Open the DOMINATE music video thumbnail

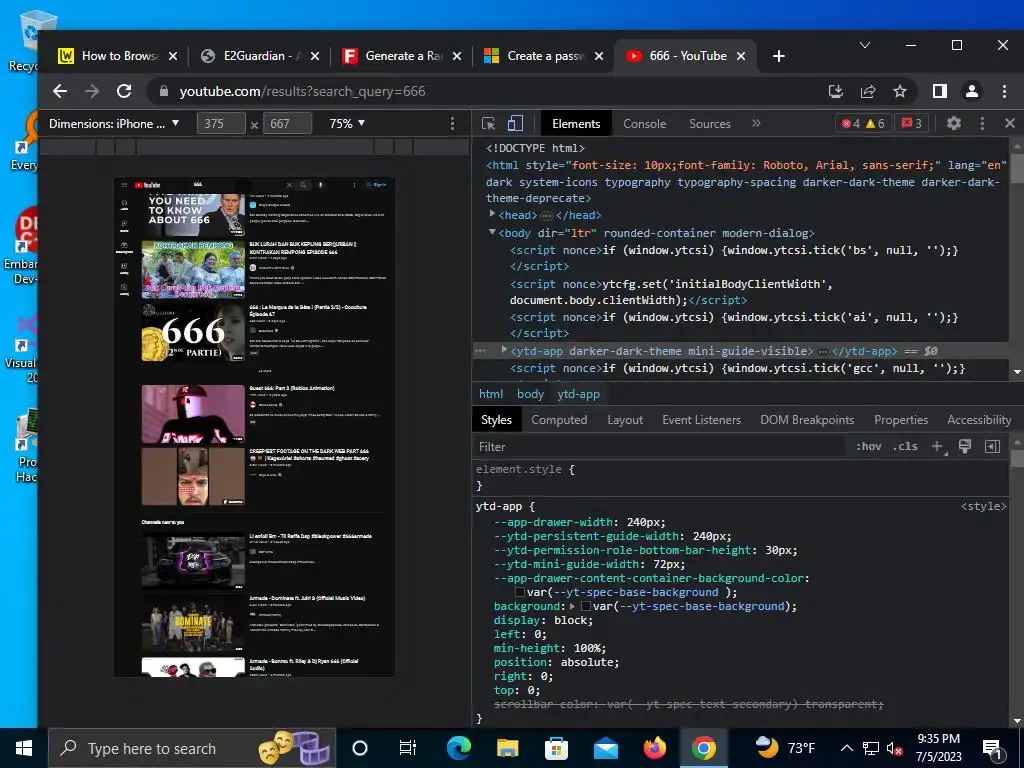click(193, 624)
